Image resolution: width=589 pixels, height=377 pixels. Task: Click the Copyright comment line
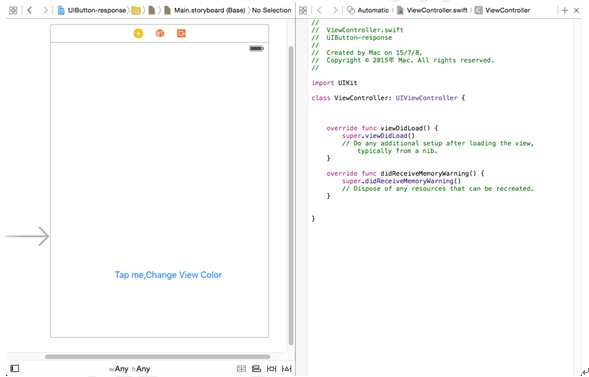click(403, 60)
